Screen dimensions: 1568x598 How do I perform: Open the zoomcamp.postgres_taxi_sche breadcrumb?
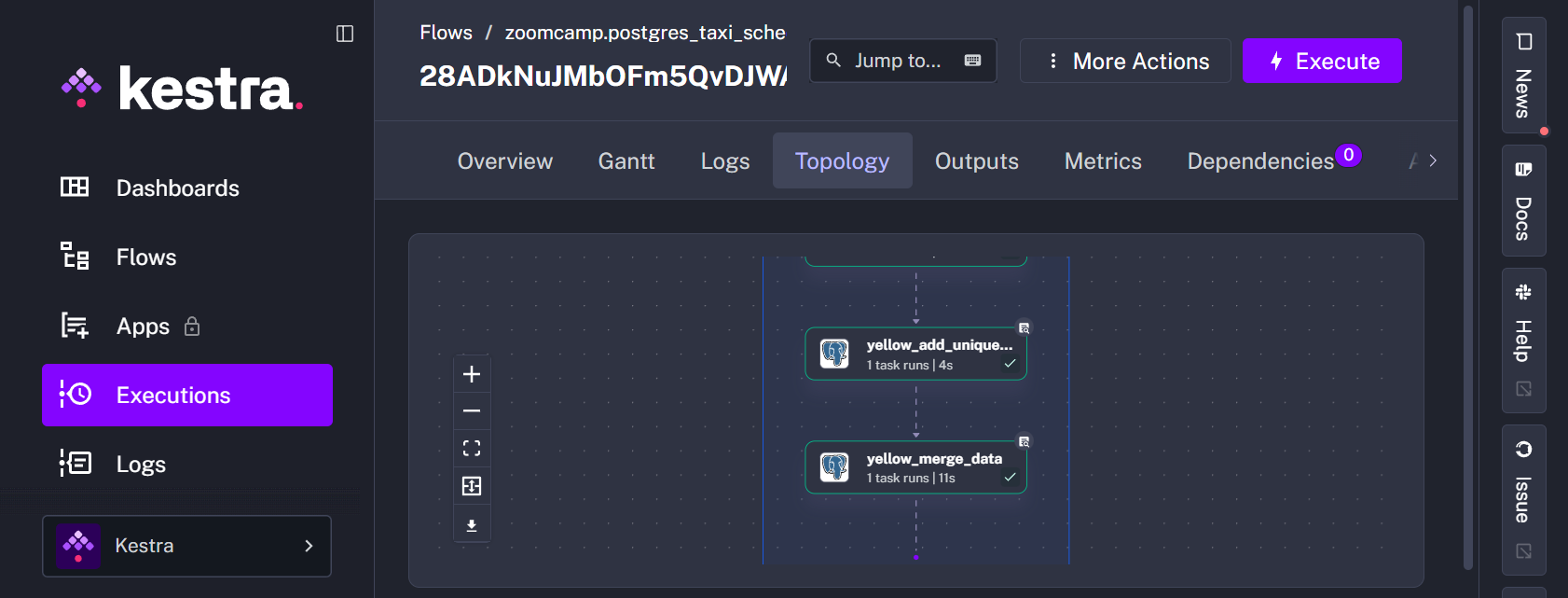645,33
